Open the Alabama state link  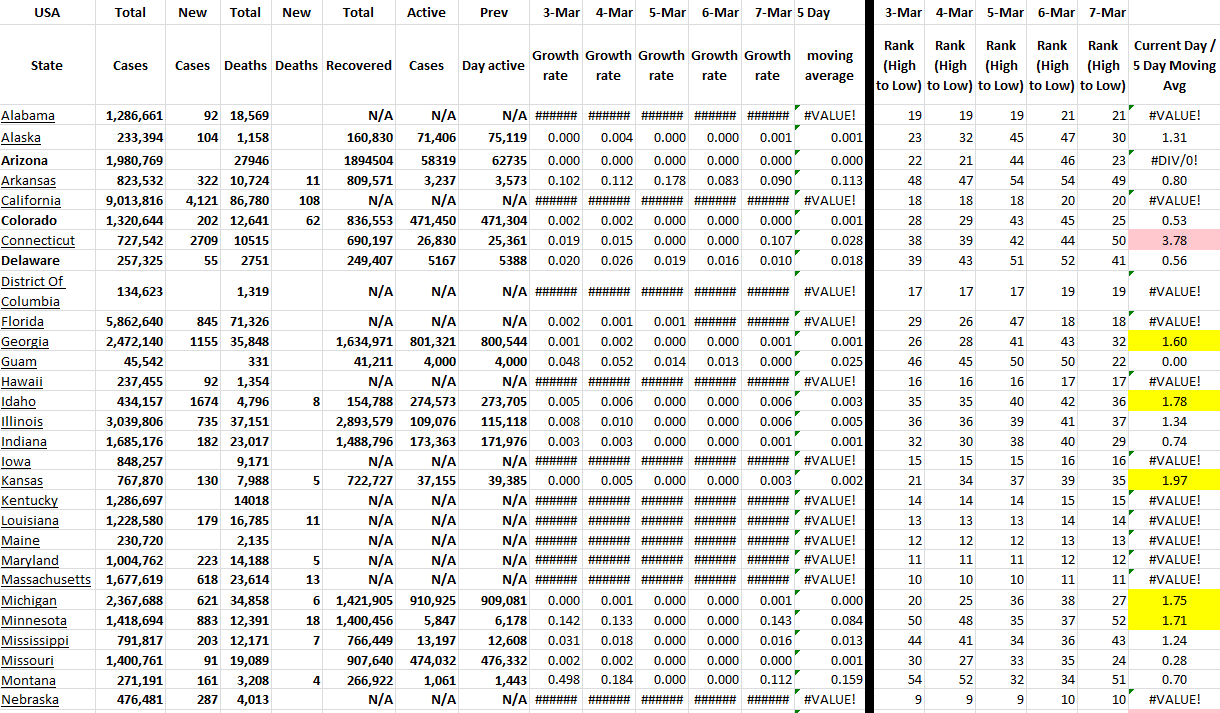click(x=28, y=116)
